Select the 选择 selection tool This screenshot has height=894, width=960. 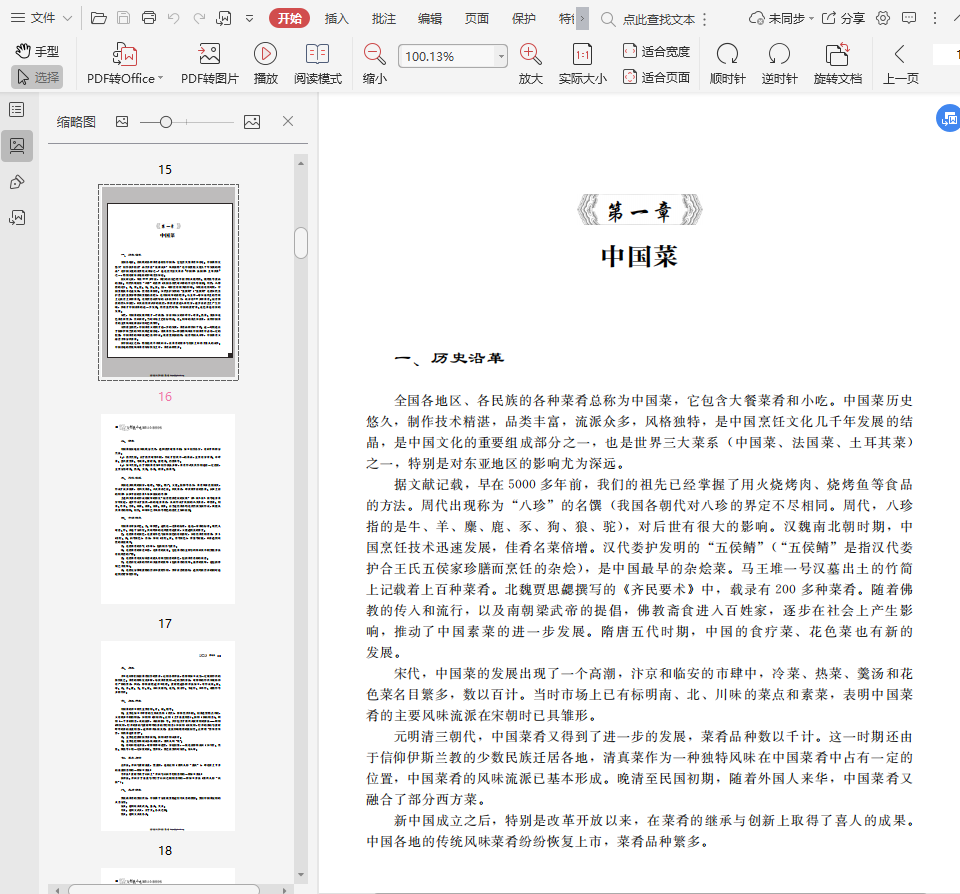pos(37,77)
